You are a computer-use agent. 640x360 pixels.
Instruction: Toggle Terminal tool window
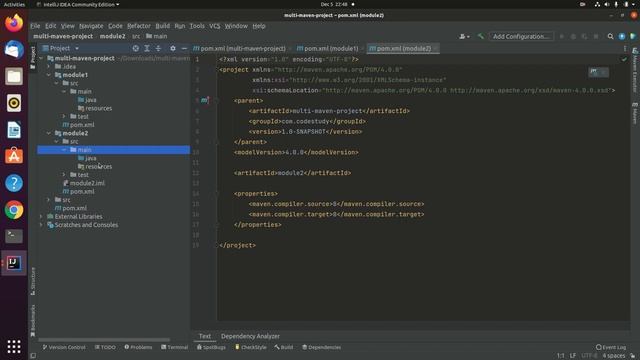point(174,347)
